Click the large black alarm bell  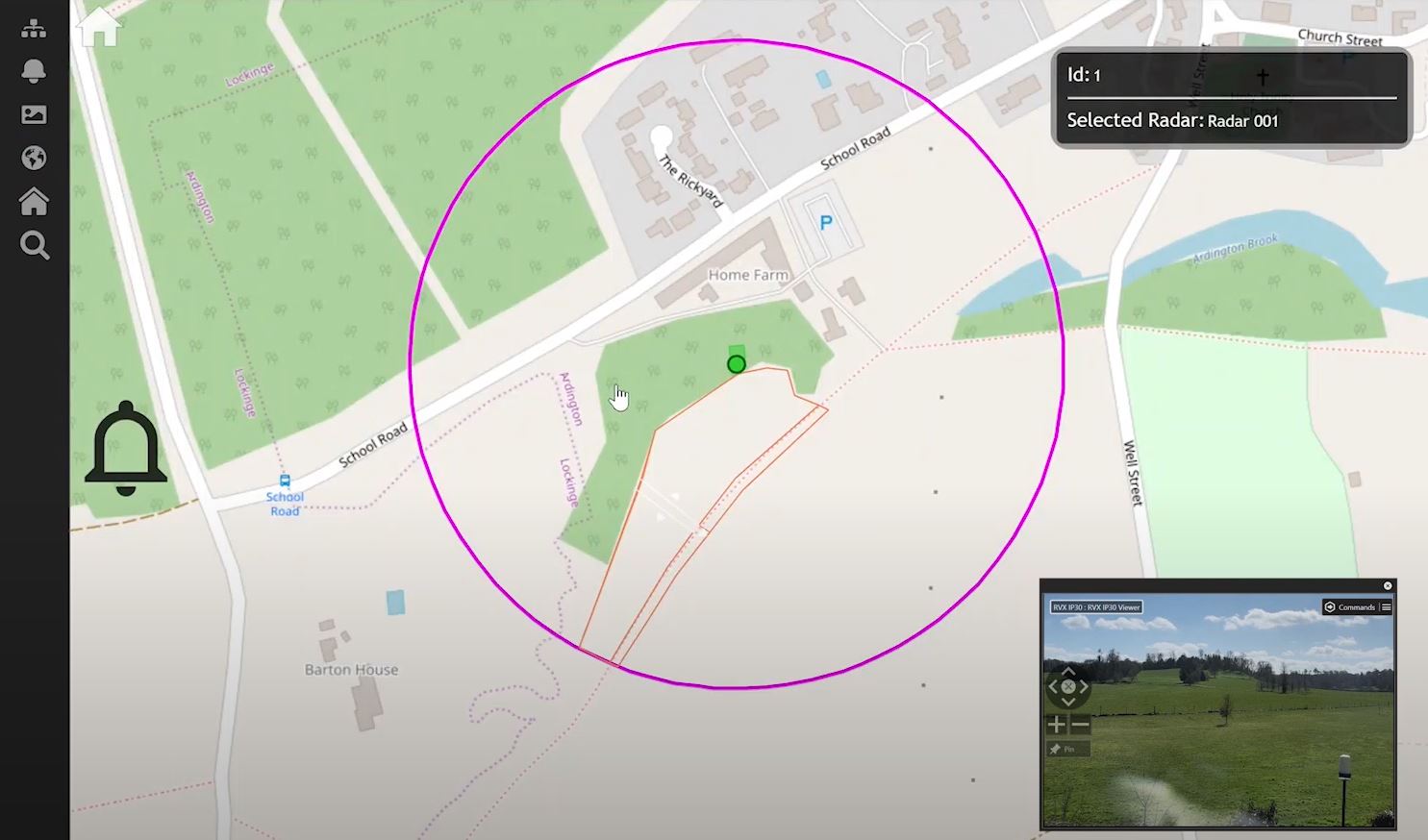(x=126, y=449)
